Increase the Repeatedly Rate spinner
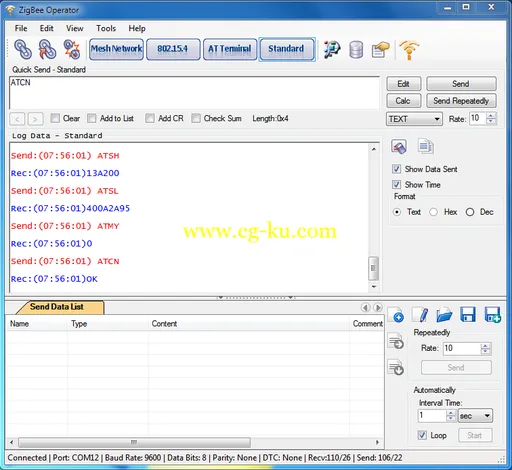The image size is (512, 470). tap(486, 346)
